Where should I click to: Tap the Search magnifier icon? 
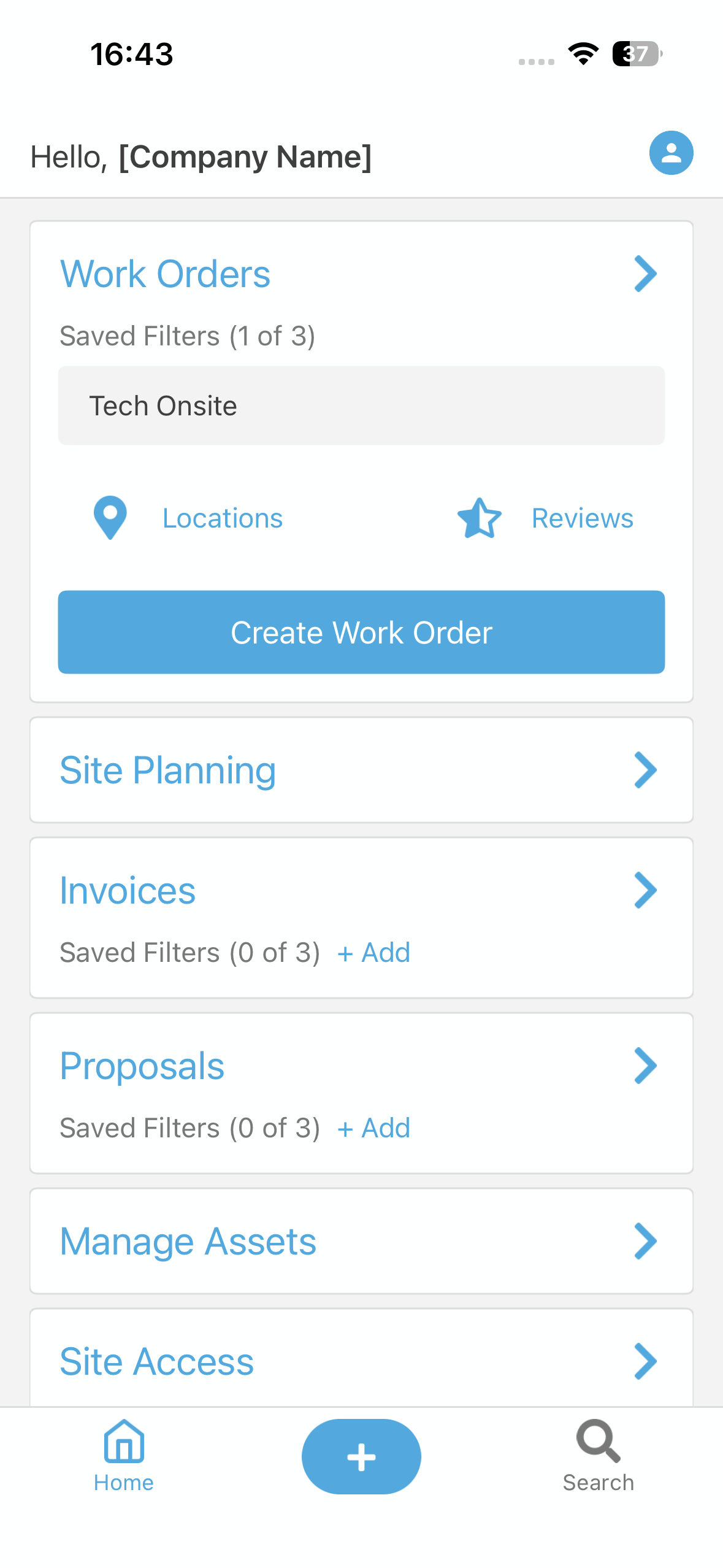(598, 1440)
